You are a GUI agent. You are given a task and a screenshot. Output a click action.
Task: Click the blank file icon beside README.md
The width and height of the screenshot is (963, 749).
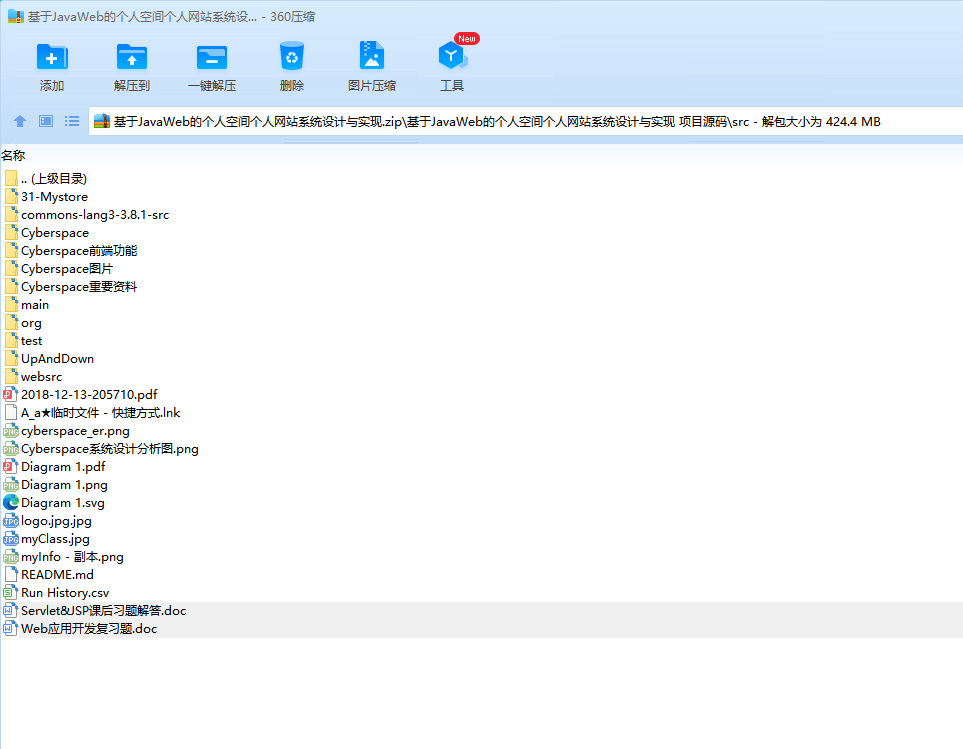pyautogui.click(x=11, y=575)
